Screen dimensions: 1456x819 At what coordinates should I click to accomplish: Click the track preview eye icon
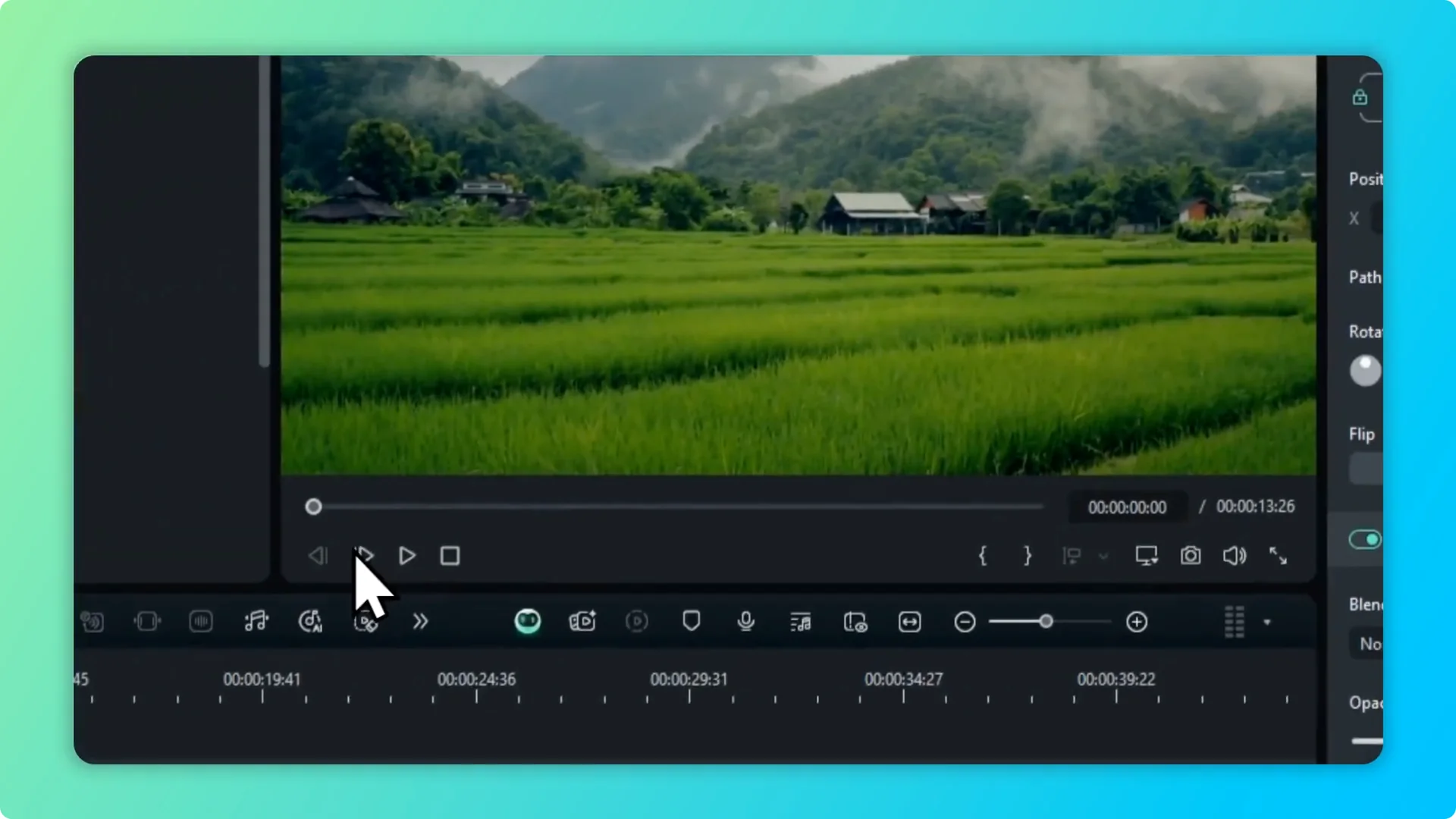click(x=855, y=623)
